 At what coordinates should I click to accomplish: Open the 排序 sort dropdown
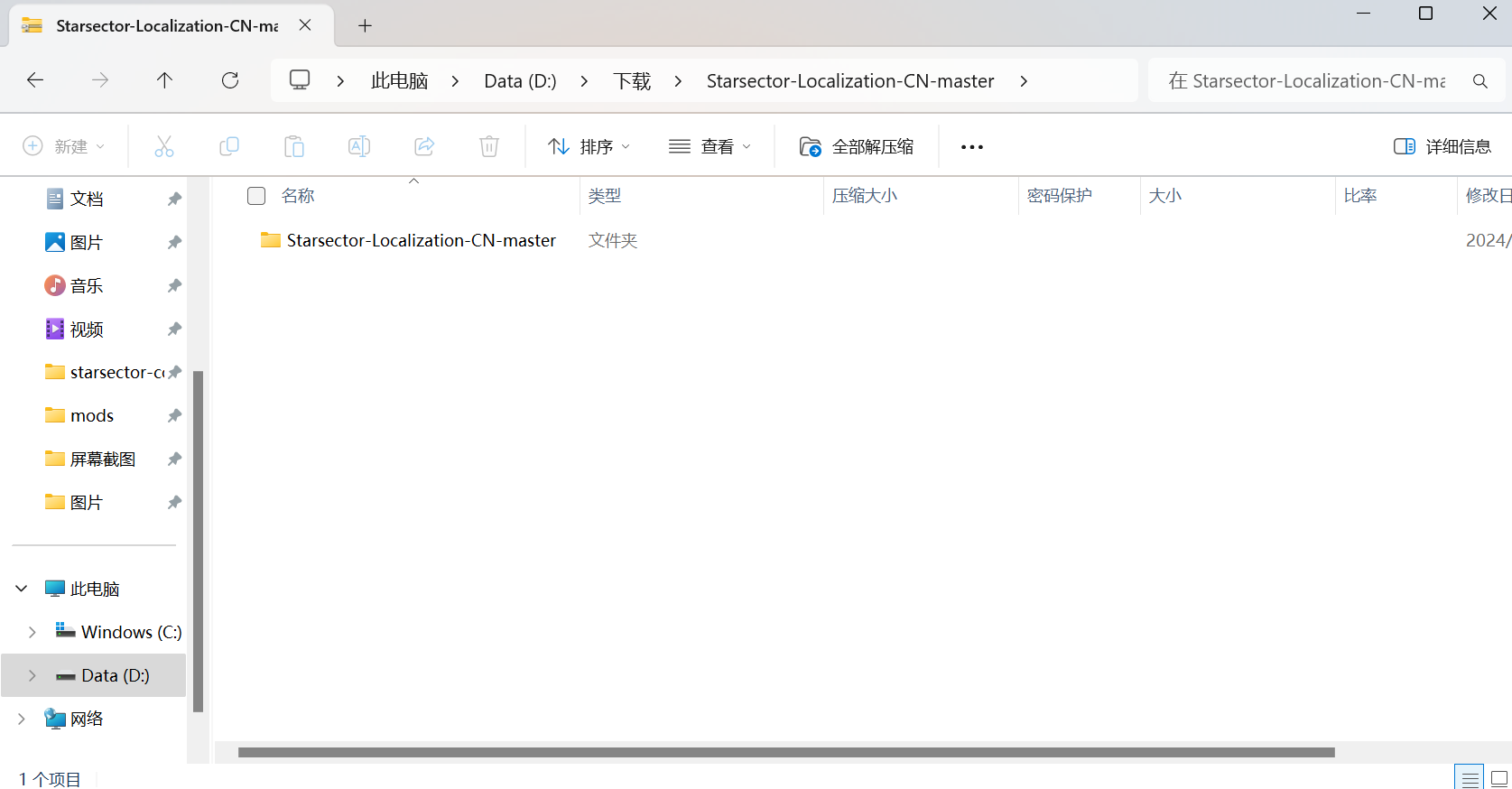point(589,147)
